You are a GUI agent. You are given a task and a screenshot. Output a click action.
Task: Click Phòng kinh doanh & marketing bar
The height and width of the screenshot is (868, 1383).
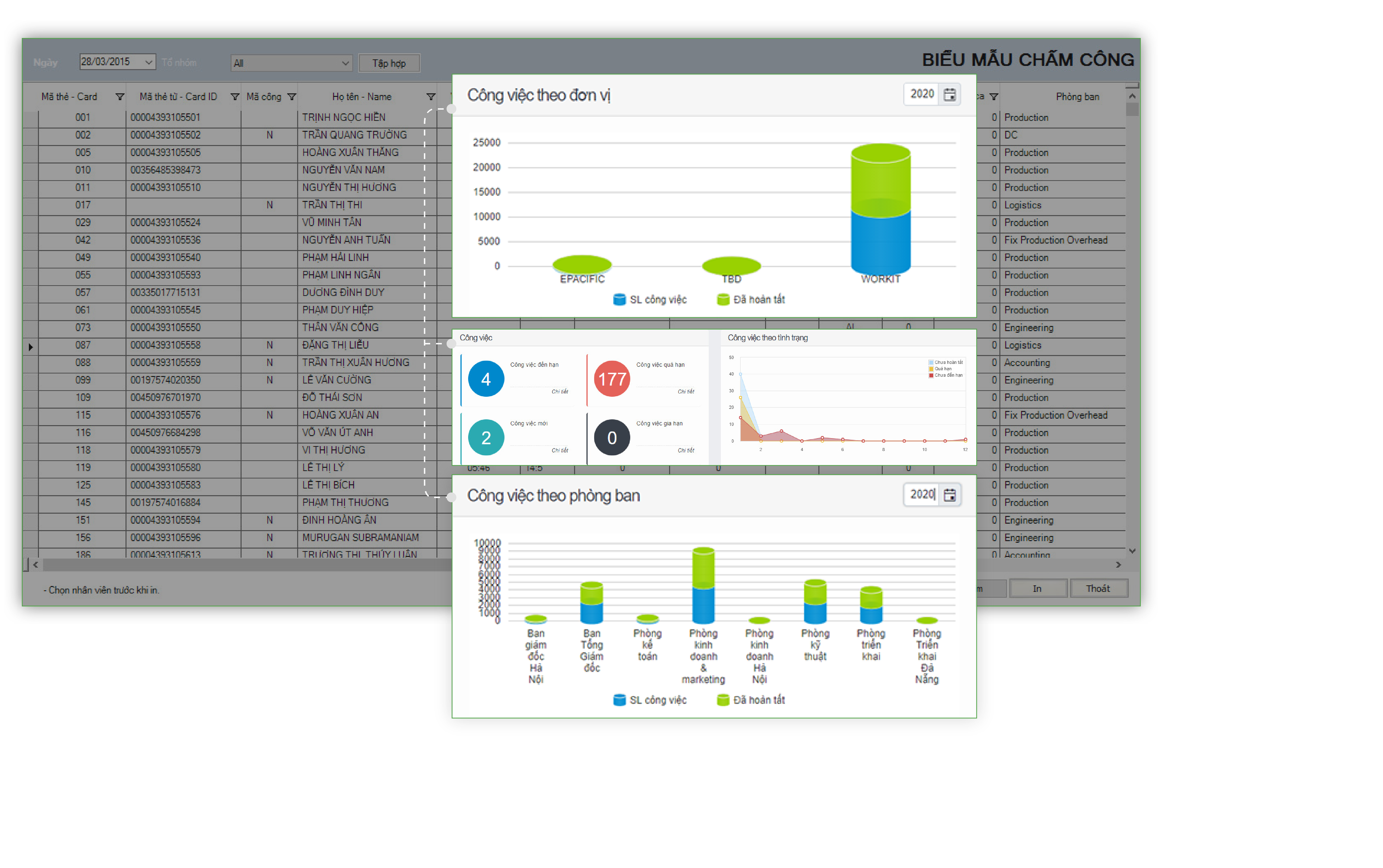703,586
